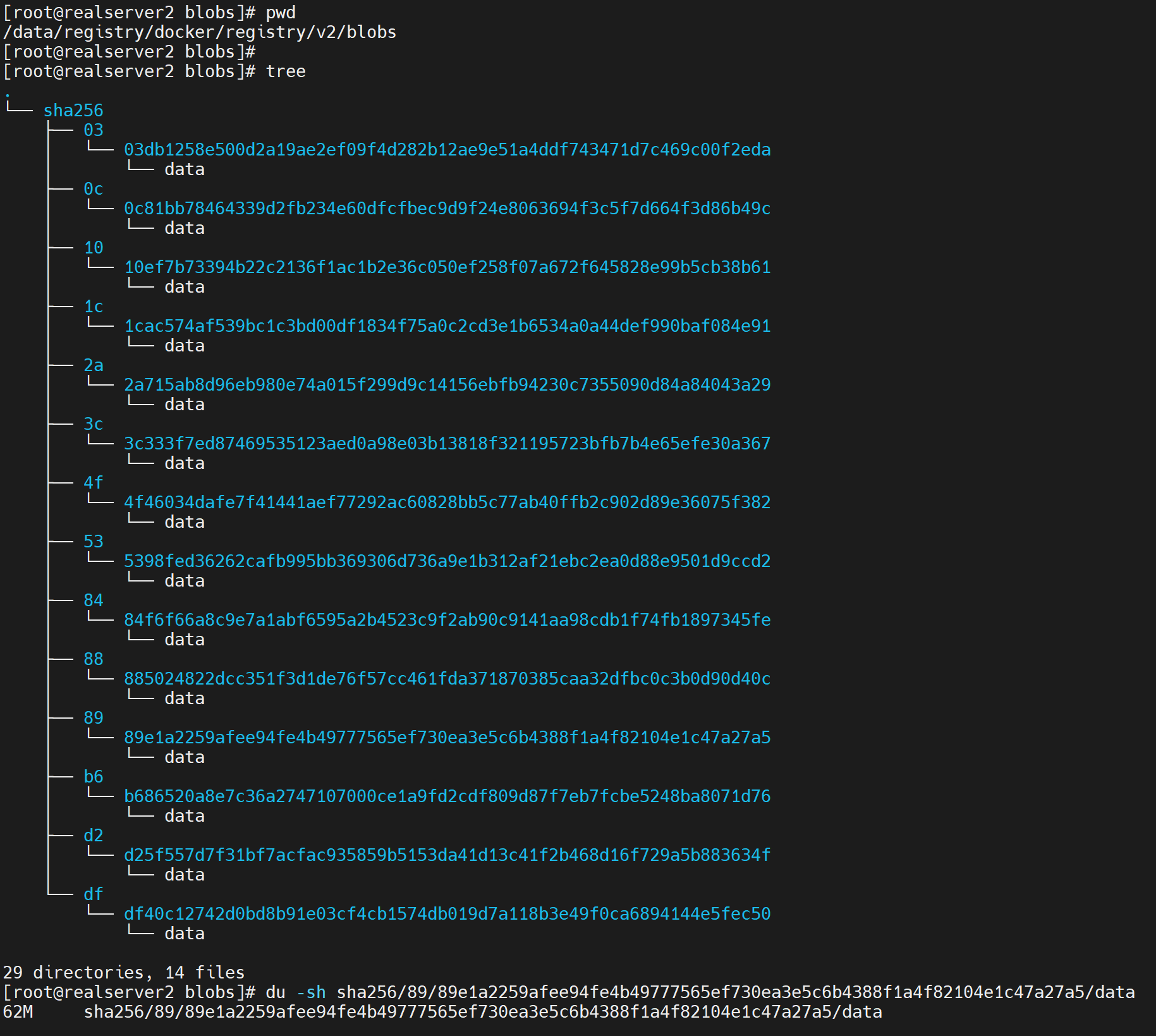Screen dimensions: 1156x1036
Task: Click the 1c directory in tree output
Action: pos(93,307)
